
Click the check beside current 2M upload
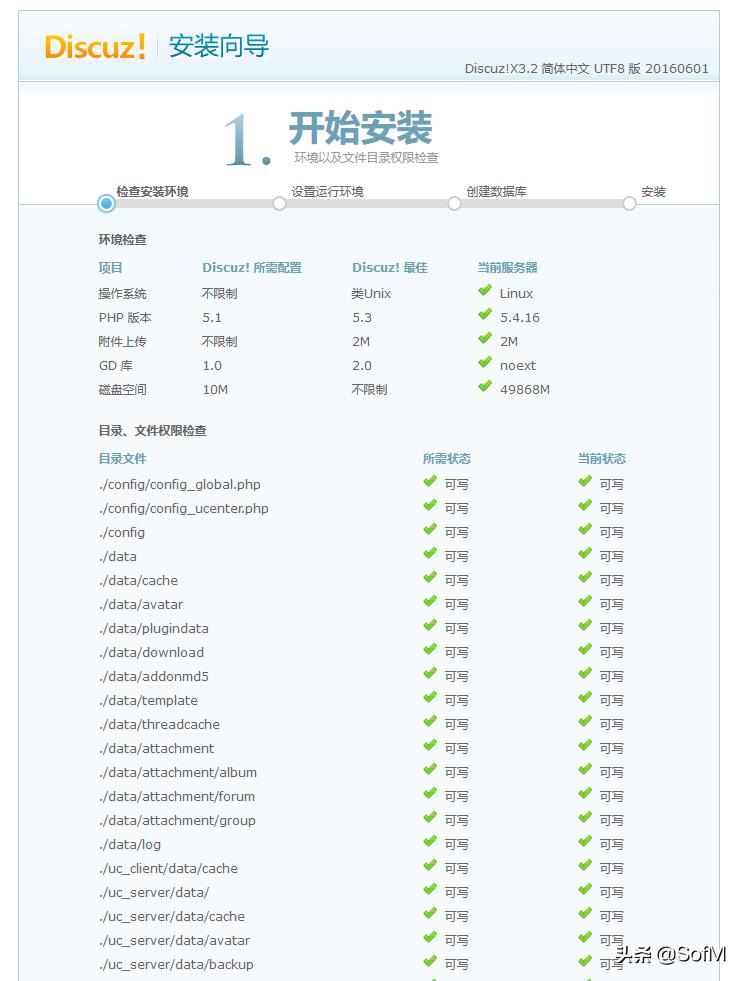tap(485, 338)
